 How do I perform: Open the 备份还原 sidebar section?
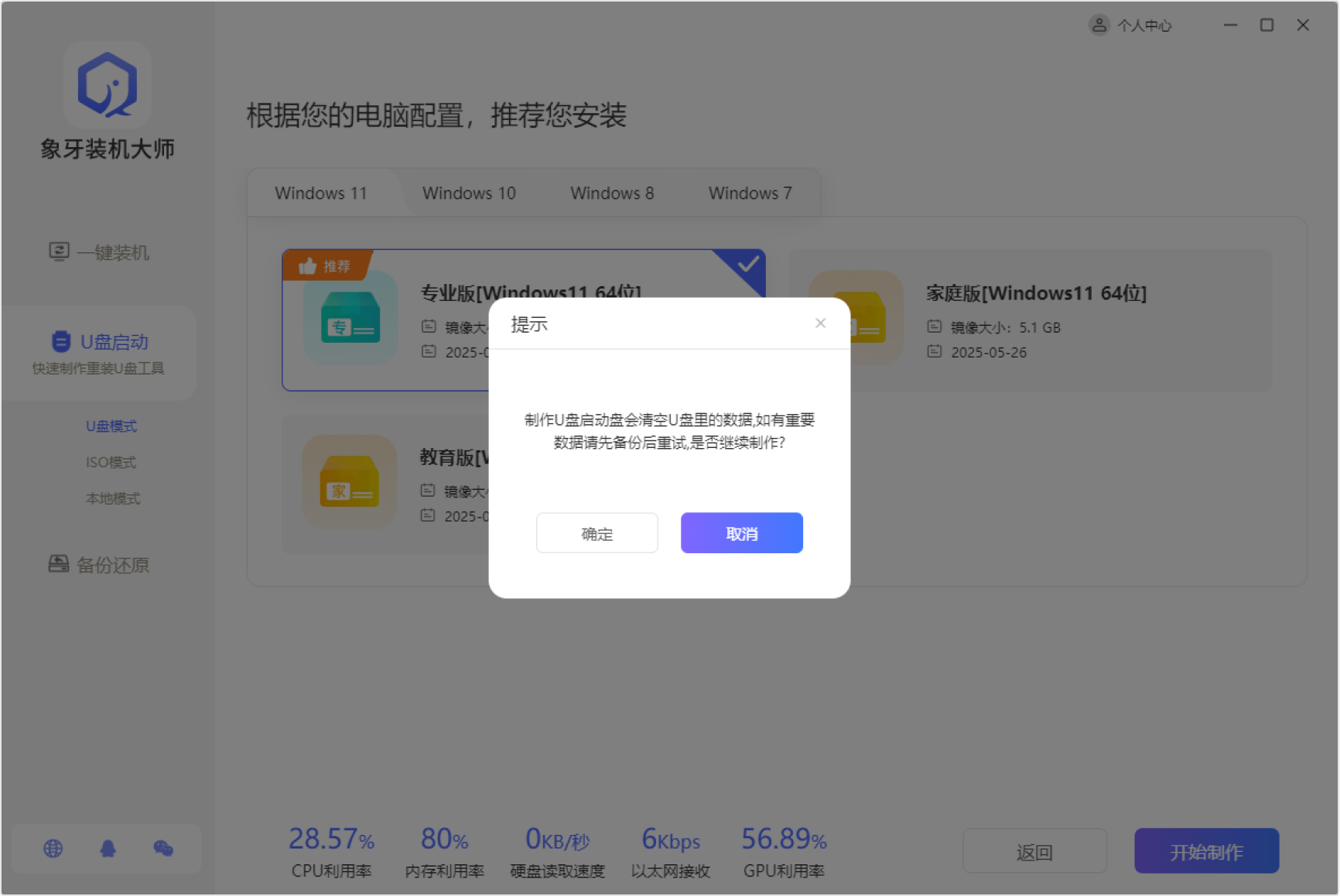99,565
